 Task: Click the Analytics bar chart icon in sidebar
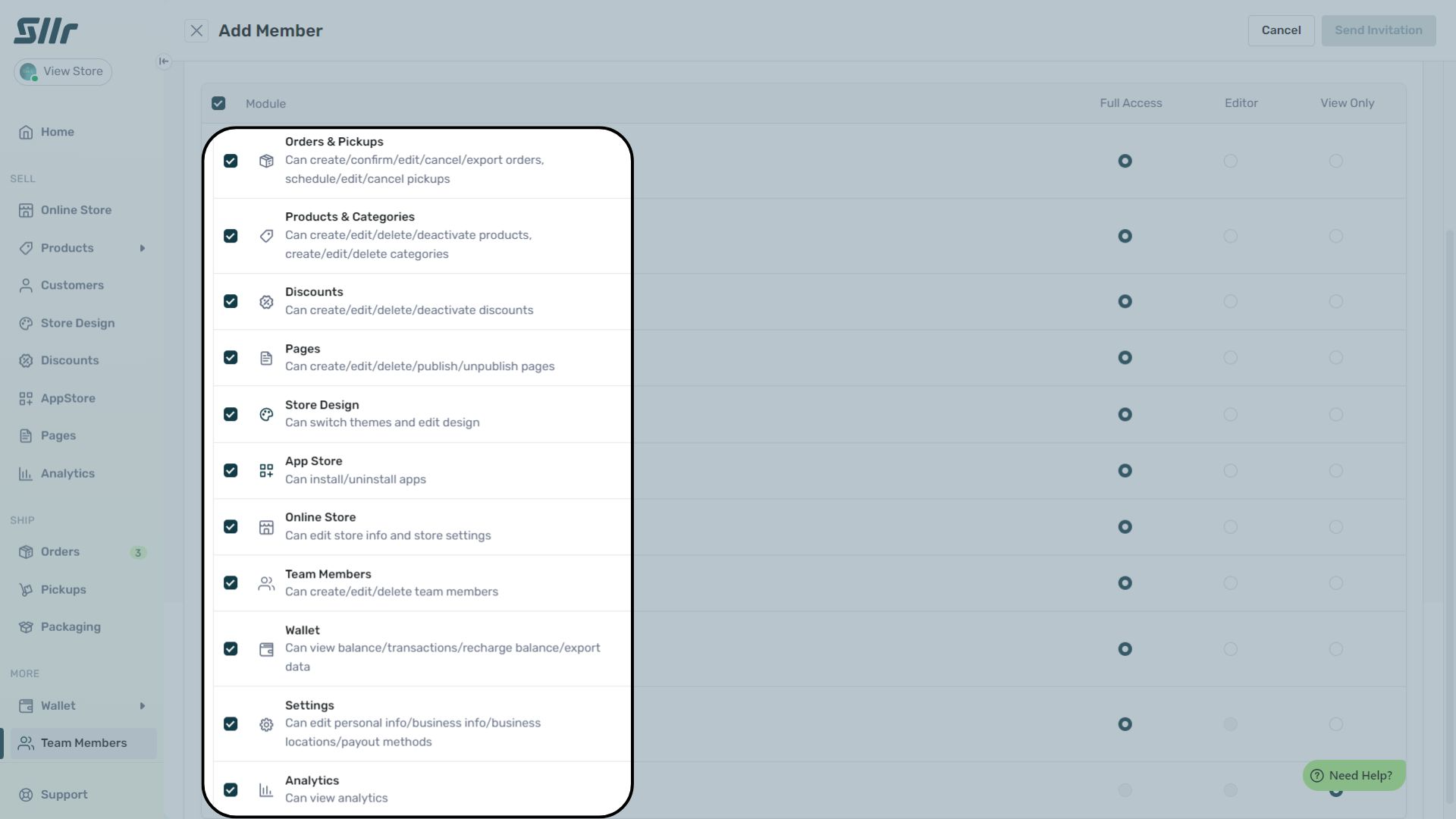(26, 474)
